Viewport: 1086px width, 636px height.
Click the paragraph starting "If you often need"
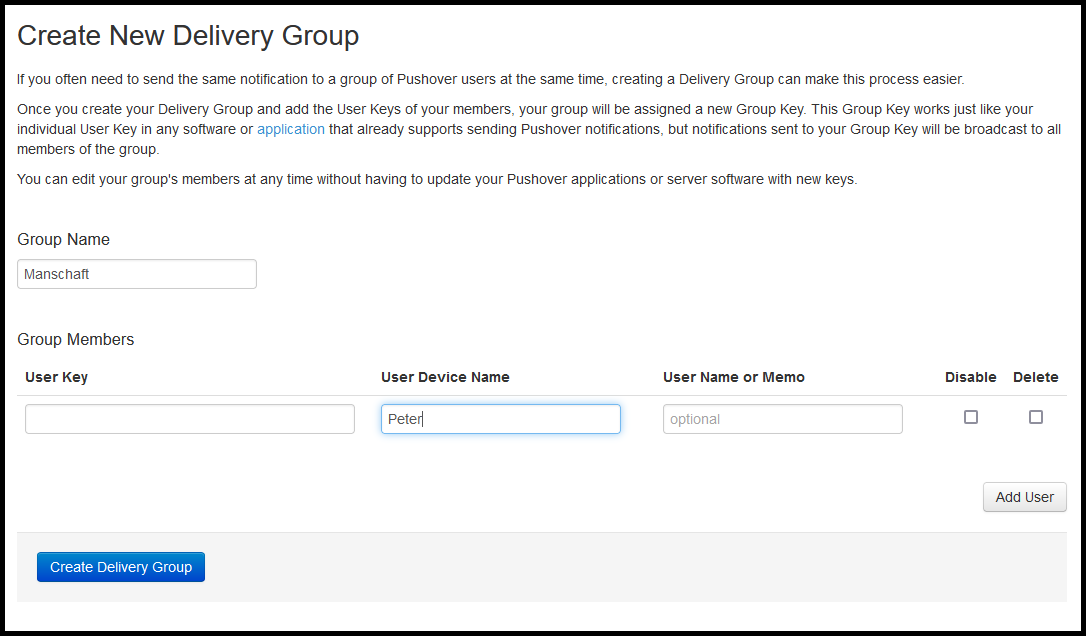pyautogui.click(x=490, y=80)
